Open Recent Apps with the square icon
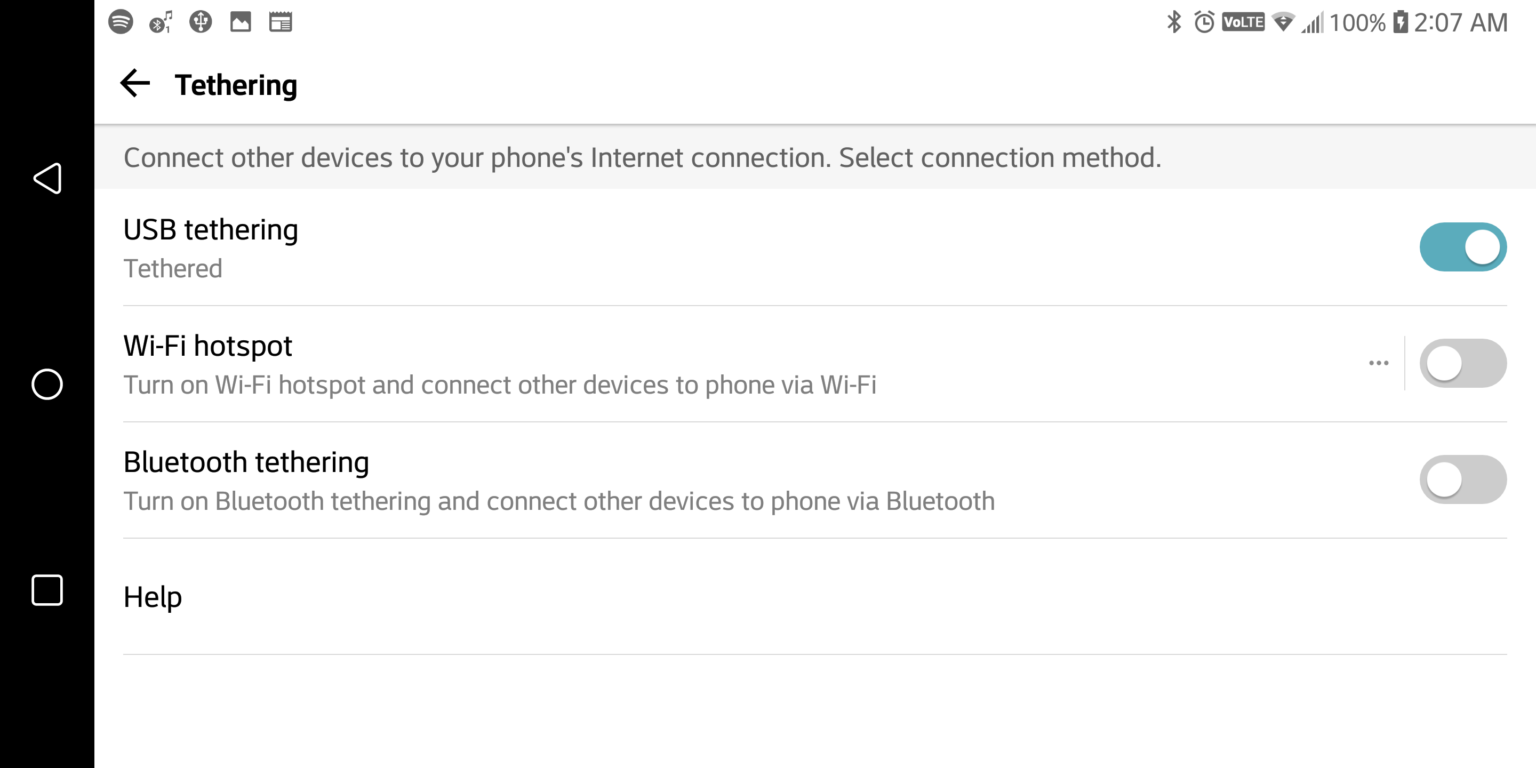 (x=47, y=590)
